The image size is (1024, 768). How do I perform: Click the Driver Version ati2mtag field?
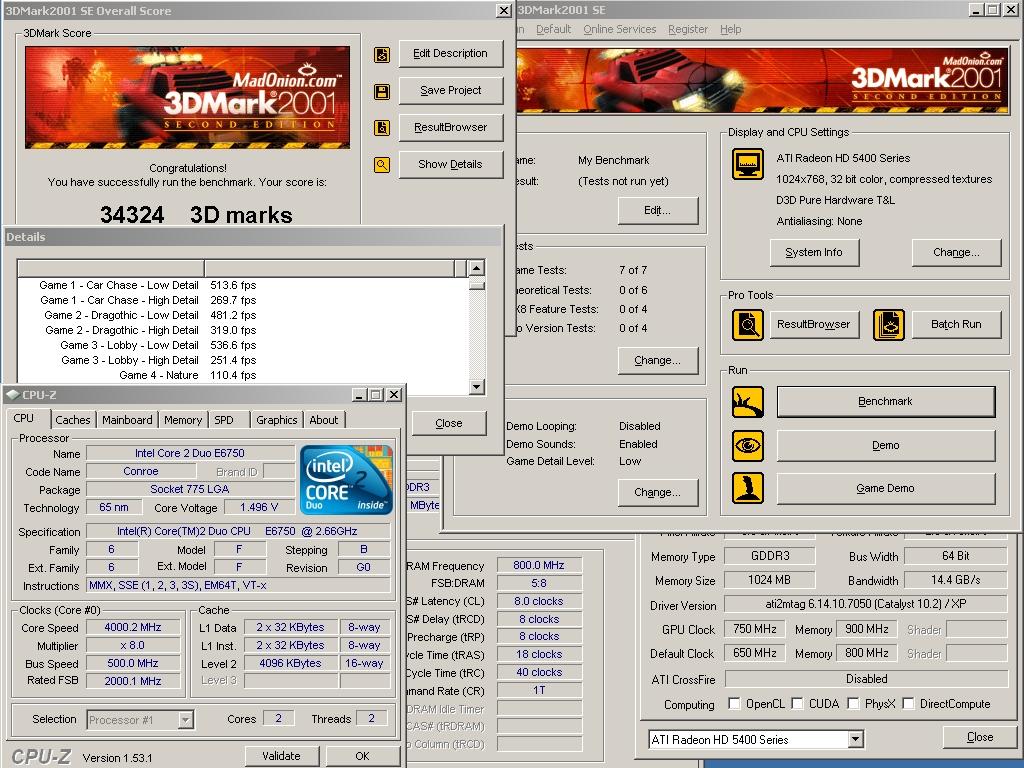tap(866, 604)
